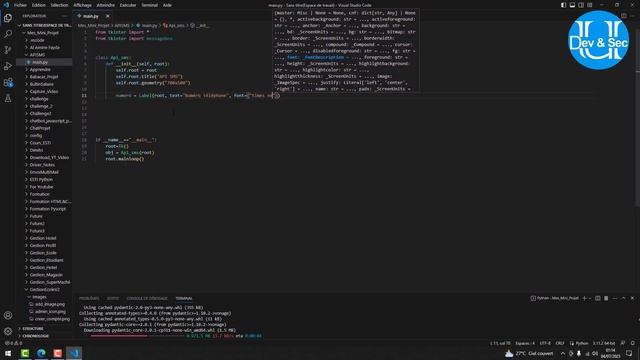Open the Run and Debug view

click(x=8, y=66)
